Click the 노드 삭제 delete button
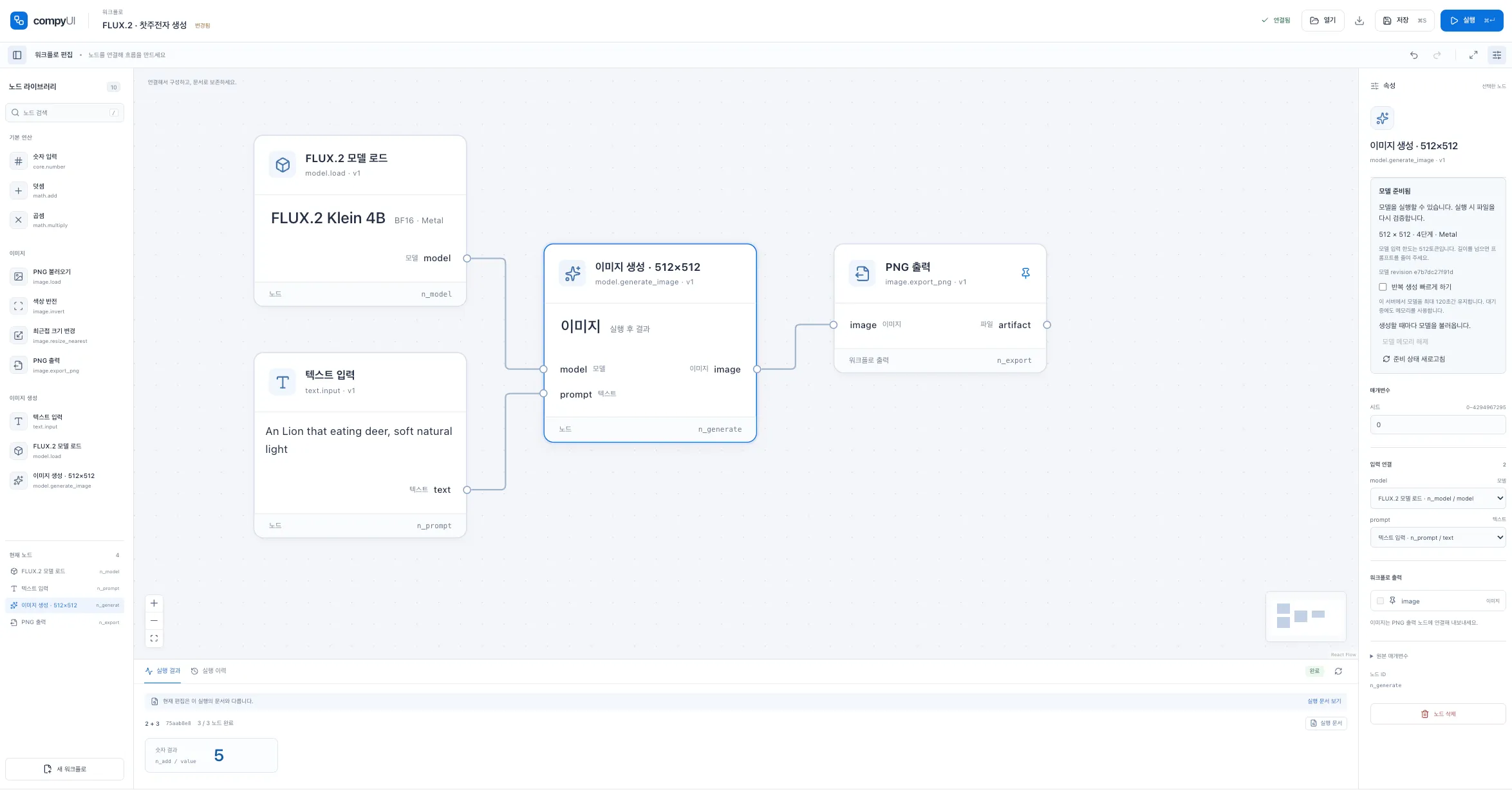The height and width of the screenshot is (792, 1512). coord(1438,714)
